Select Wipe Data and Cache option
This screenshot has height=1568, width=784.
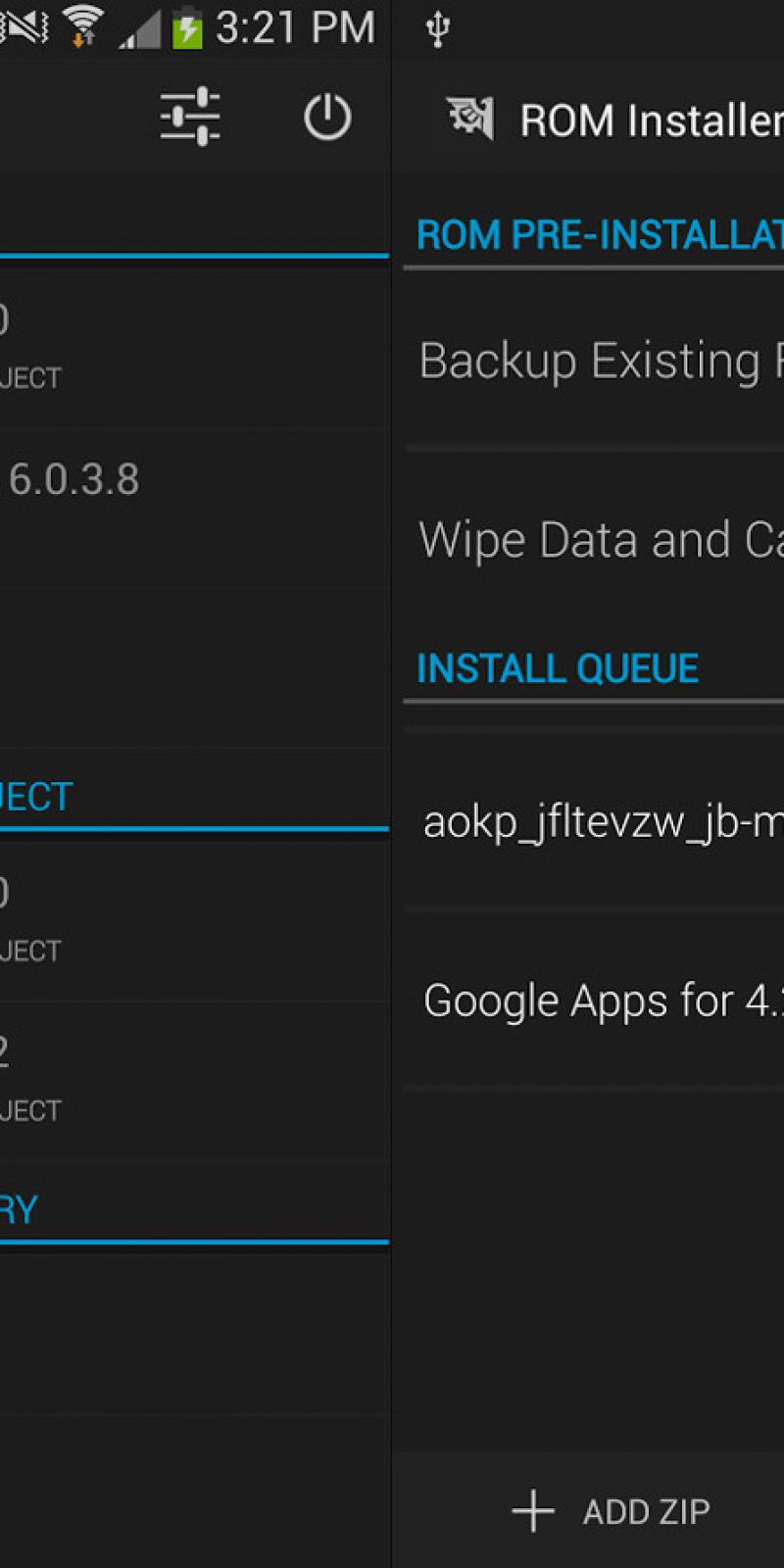(x=600, y=540)
